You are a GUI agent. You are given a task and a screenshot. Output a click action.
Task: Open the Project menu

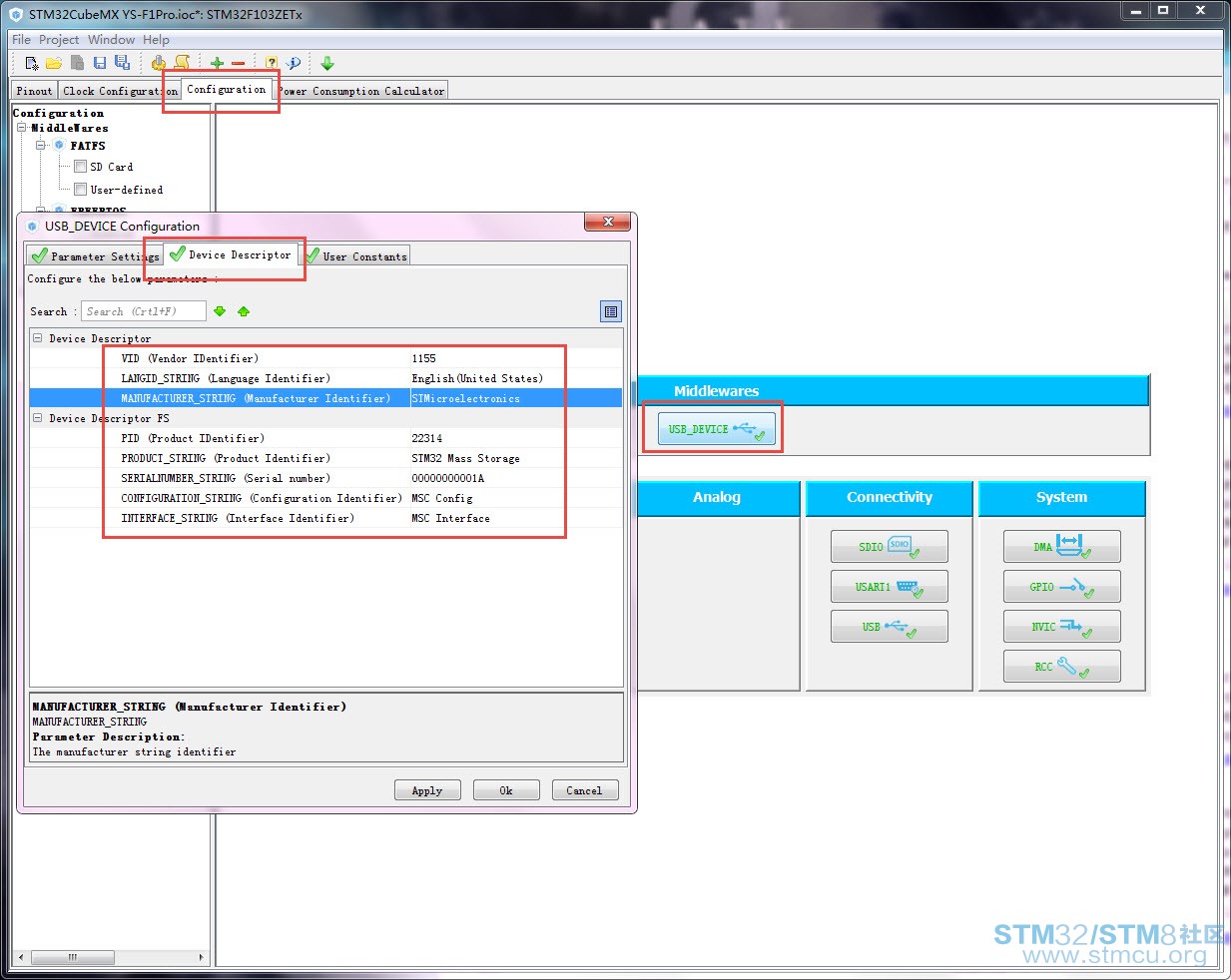(59, 40)
